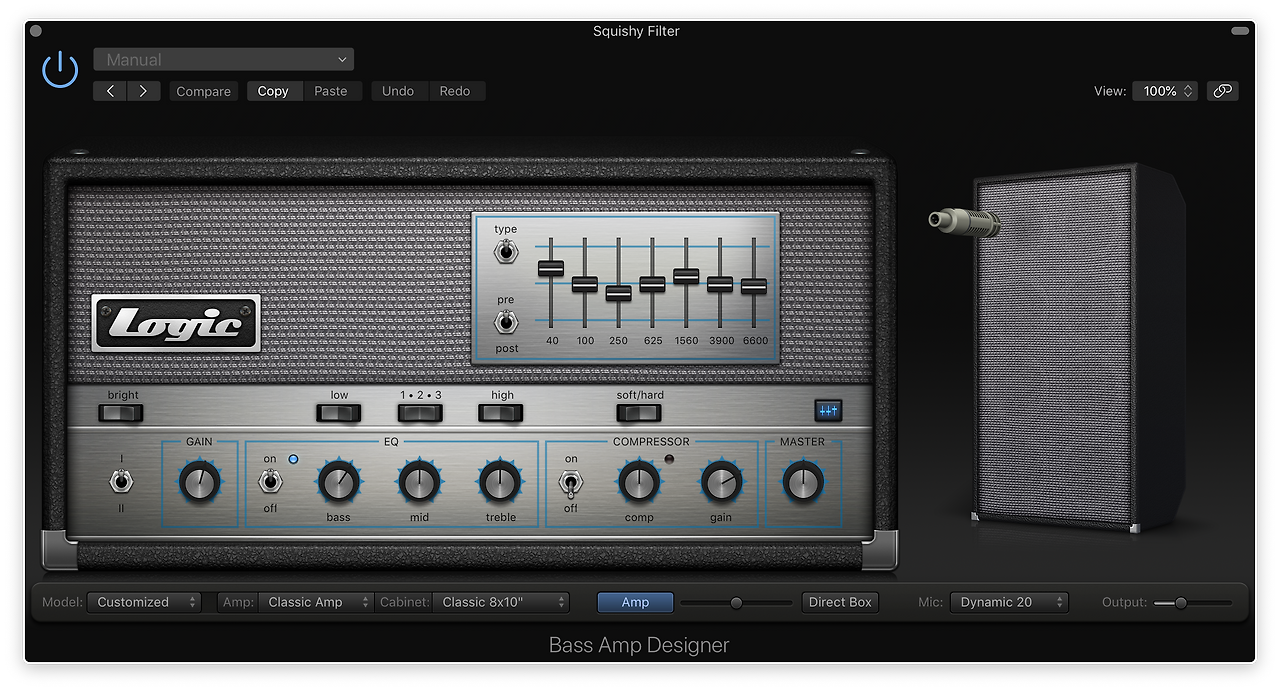Click the Bass Amp Designer label
Screen dimensions: 1280x691
(x=639, y=645)
